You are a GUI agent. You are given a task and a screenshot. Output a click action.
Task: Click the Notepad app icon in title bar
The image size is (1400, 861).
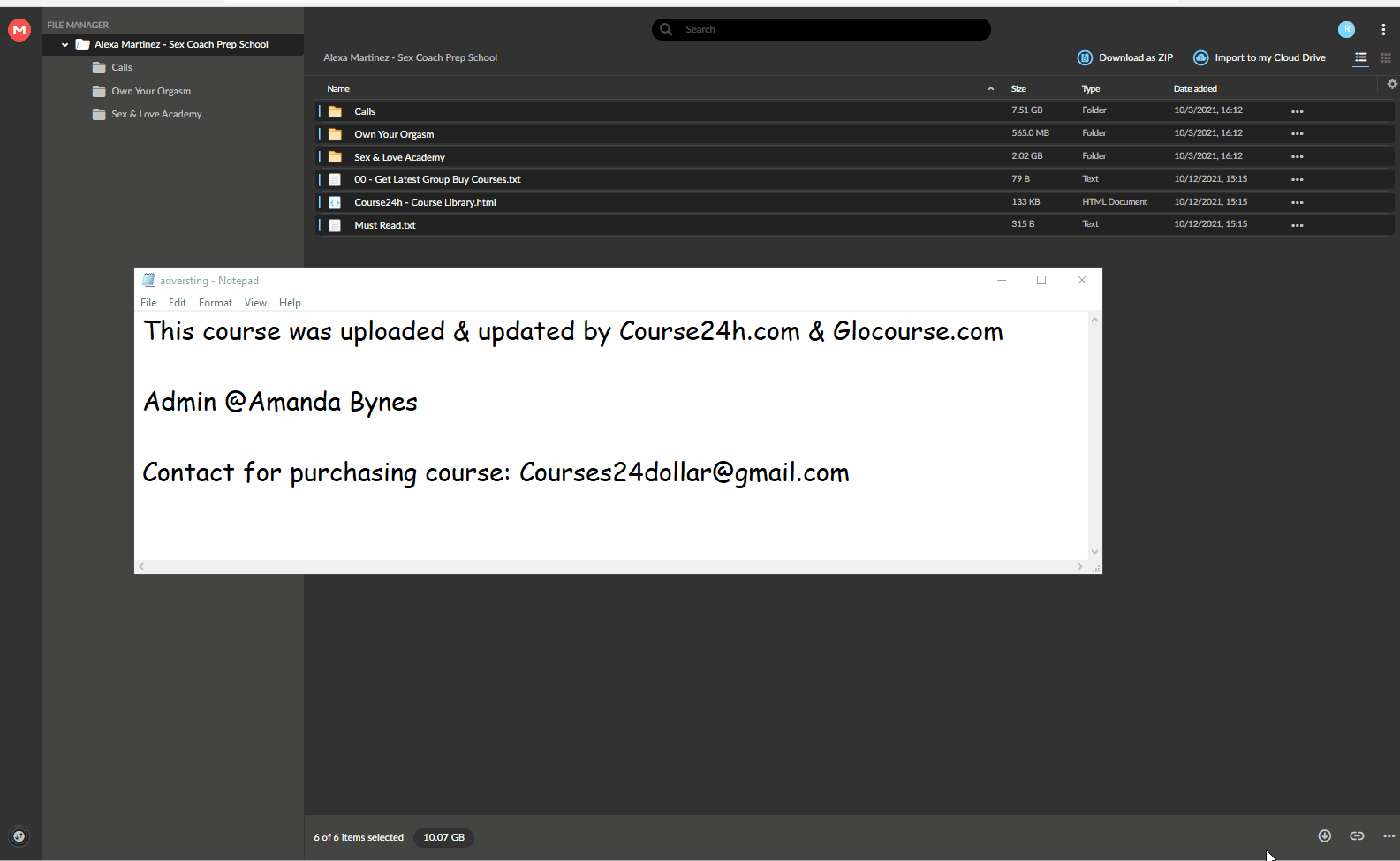149,280
